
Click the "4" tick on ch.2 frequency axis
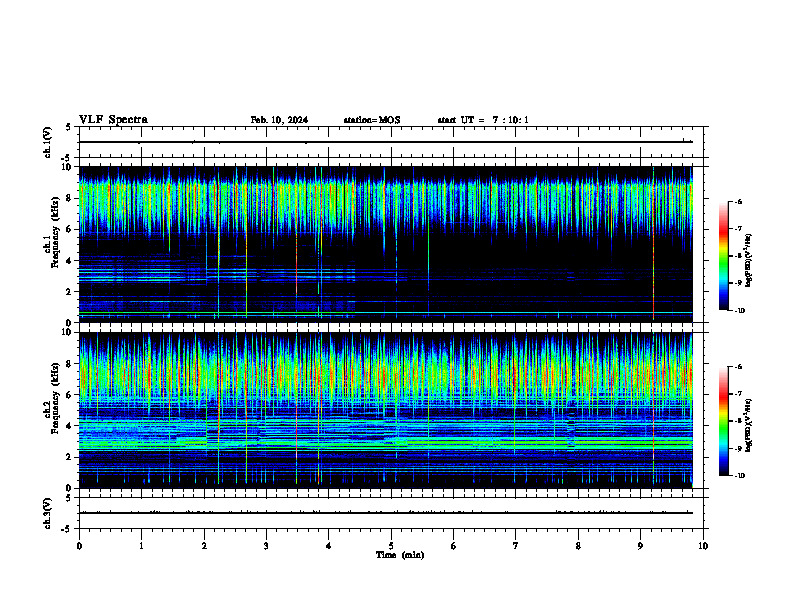click(x=70, y=426)
